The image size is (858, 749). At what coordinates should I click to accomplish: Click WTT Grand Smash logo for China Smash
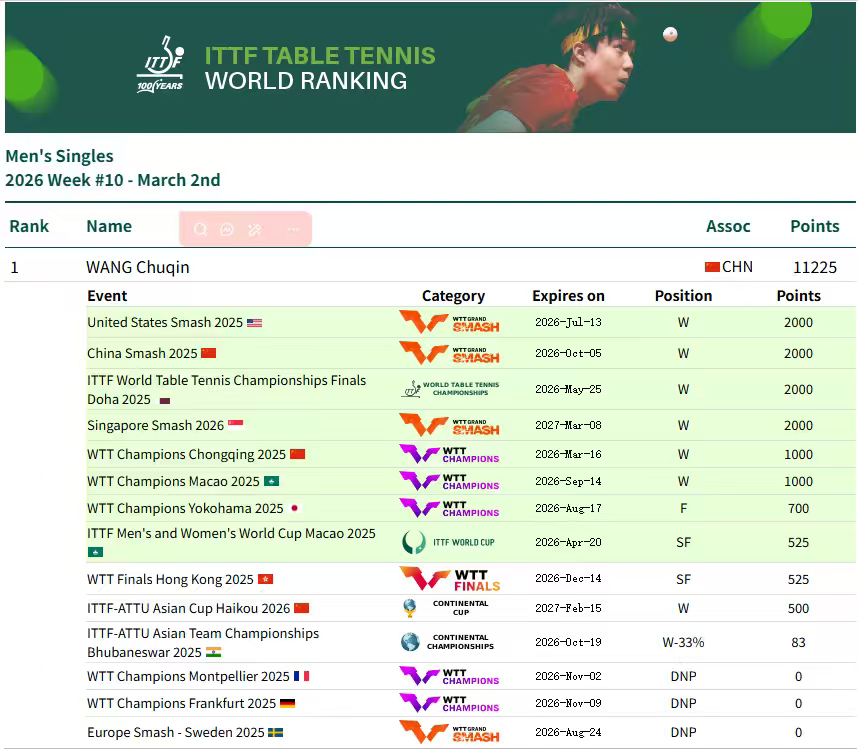(449, 353)
